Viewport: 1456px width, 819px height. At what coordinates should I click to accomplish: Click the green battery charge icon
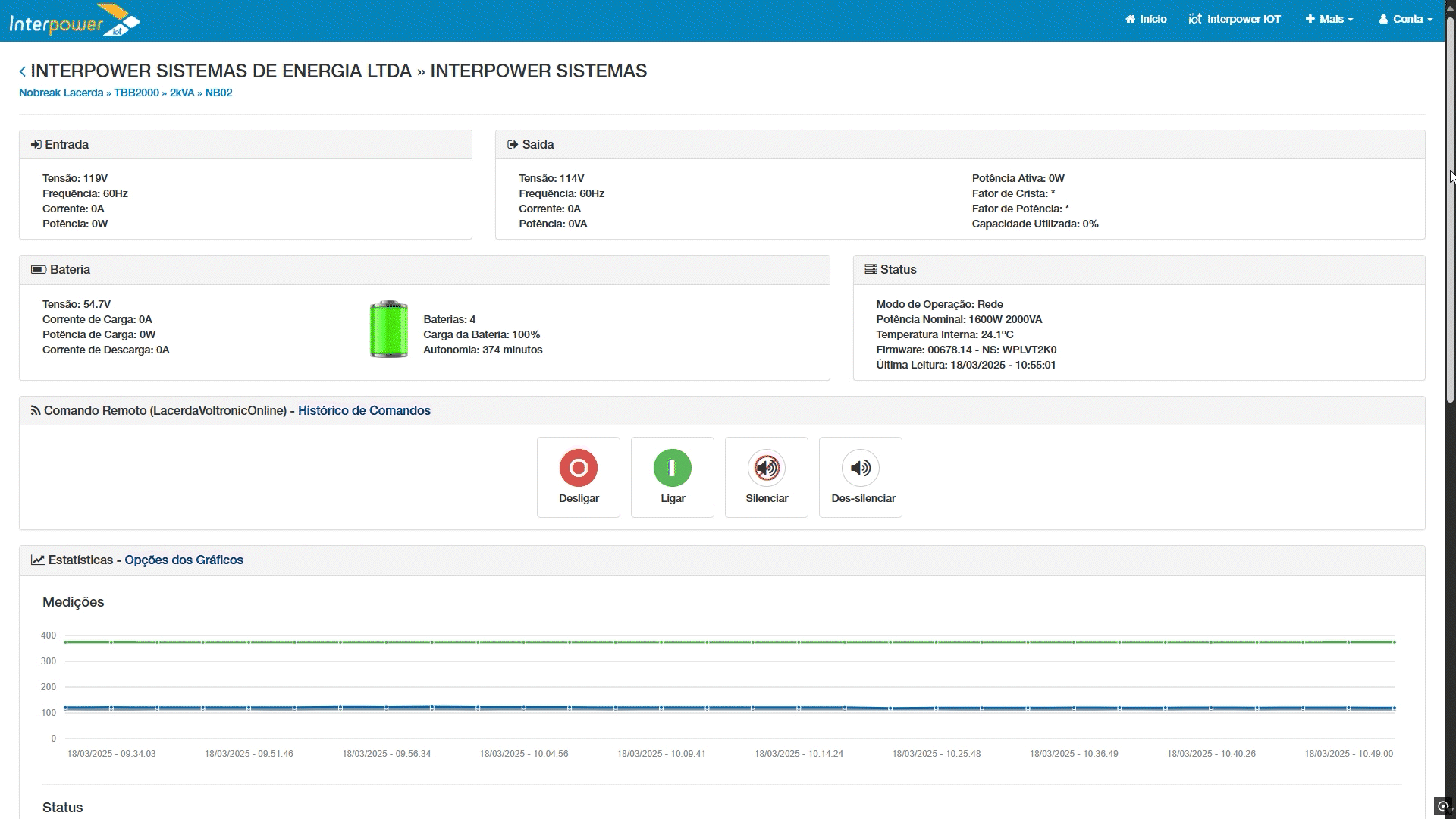click(x=388, y=330)
